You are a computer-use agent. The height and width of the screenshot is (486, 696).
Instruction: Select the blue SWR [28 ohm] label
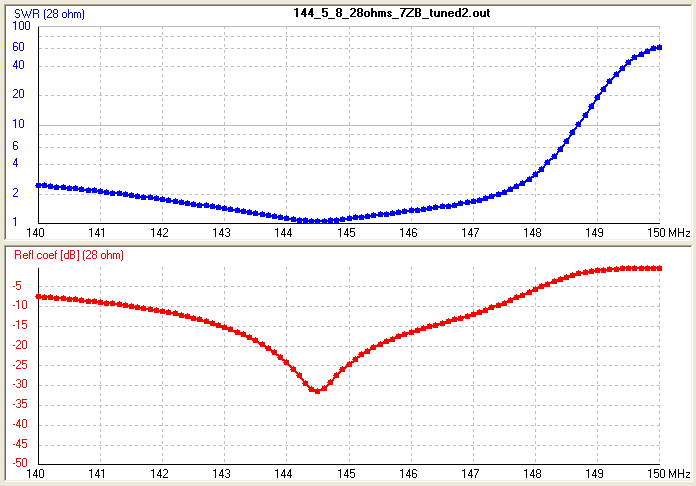[49, 14]
